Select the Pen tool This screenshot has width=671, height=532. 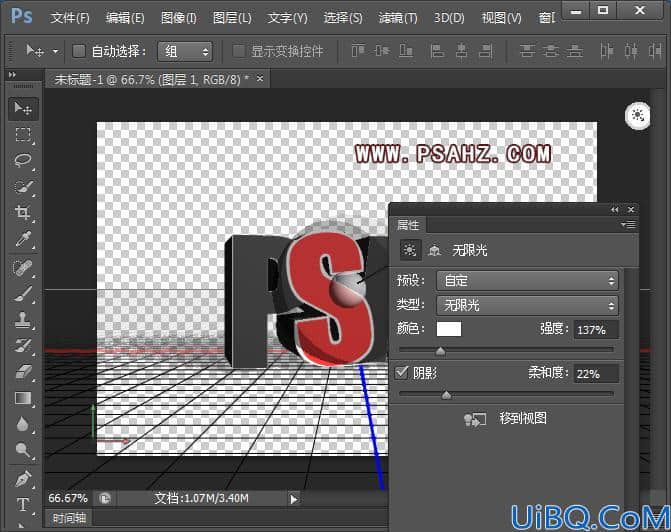[23, 479]
